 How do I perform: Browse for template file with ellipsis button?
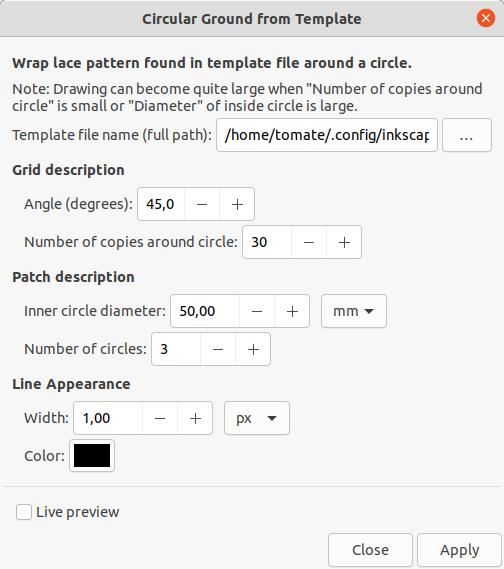(467, 135)
